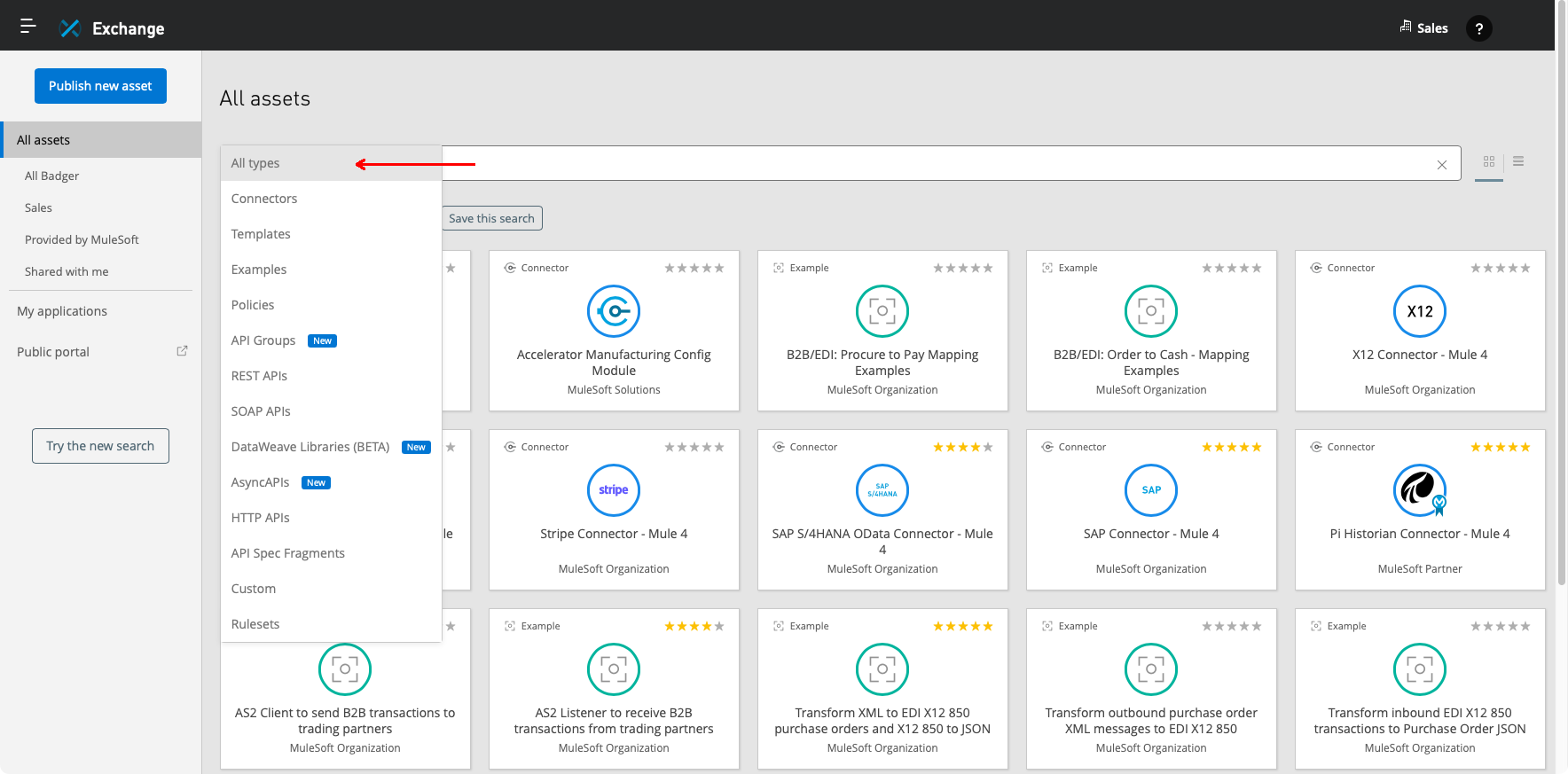Open Stripe Connector - Mule 4 title
1568x774 pixels.
point(614,534)
